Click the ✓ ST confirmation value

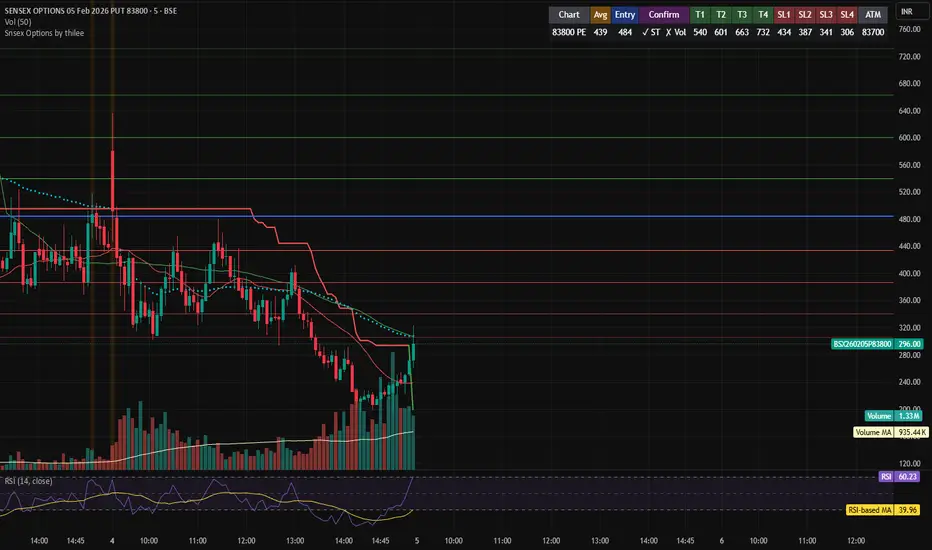pos(651,32)
